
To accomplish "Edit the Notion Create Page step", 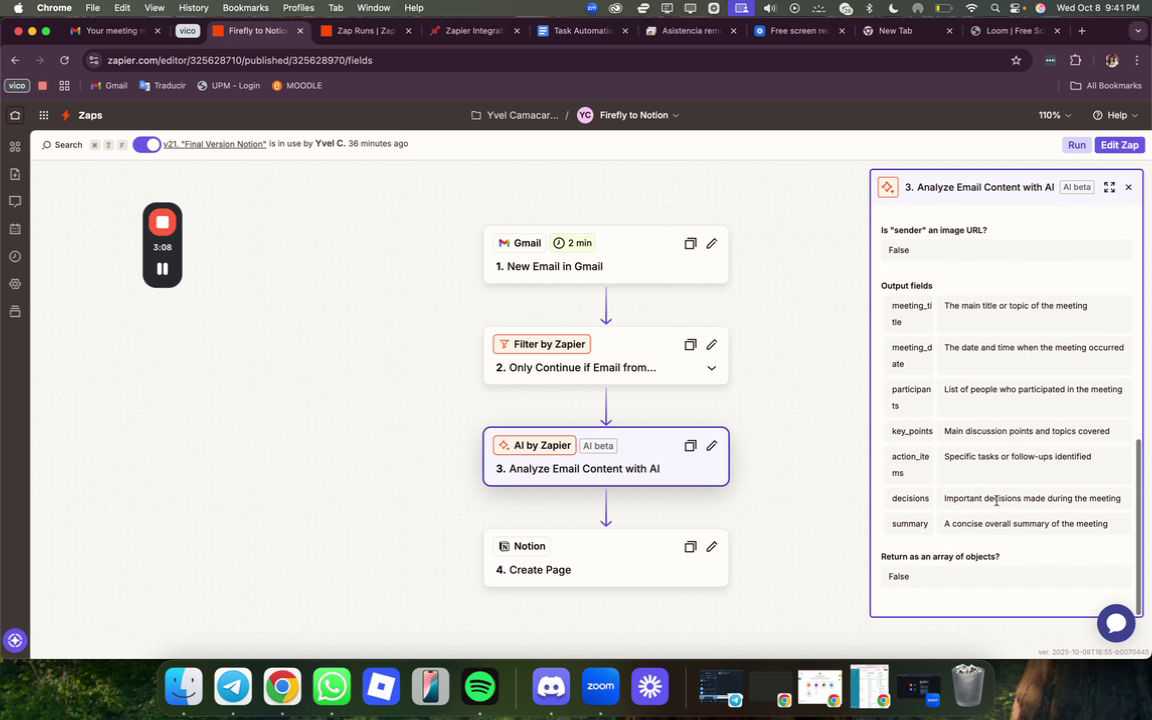I will (x=712, y=547).
